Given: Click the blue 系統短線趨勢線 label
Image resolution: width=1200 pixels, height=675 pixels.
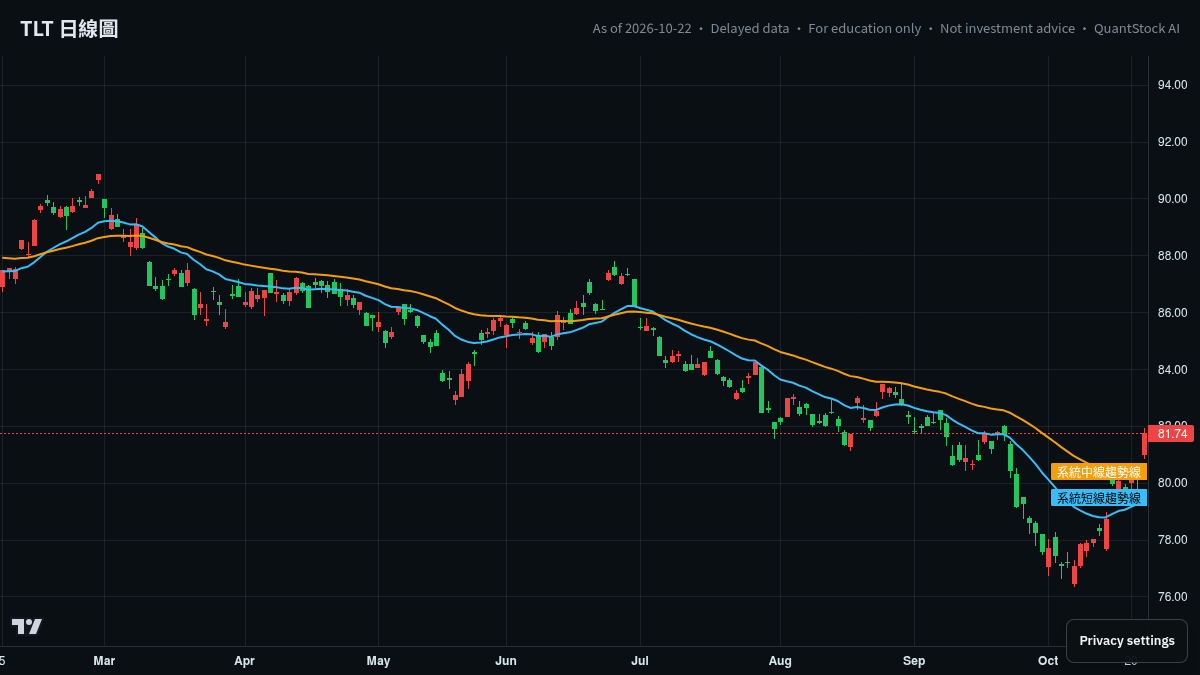Looking at the screenshot, I should click(x=1099, y=498).
